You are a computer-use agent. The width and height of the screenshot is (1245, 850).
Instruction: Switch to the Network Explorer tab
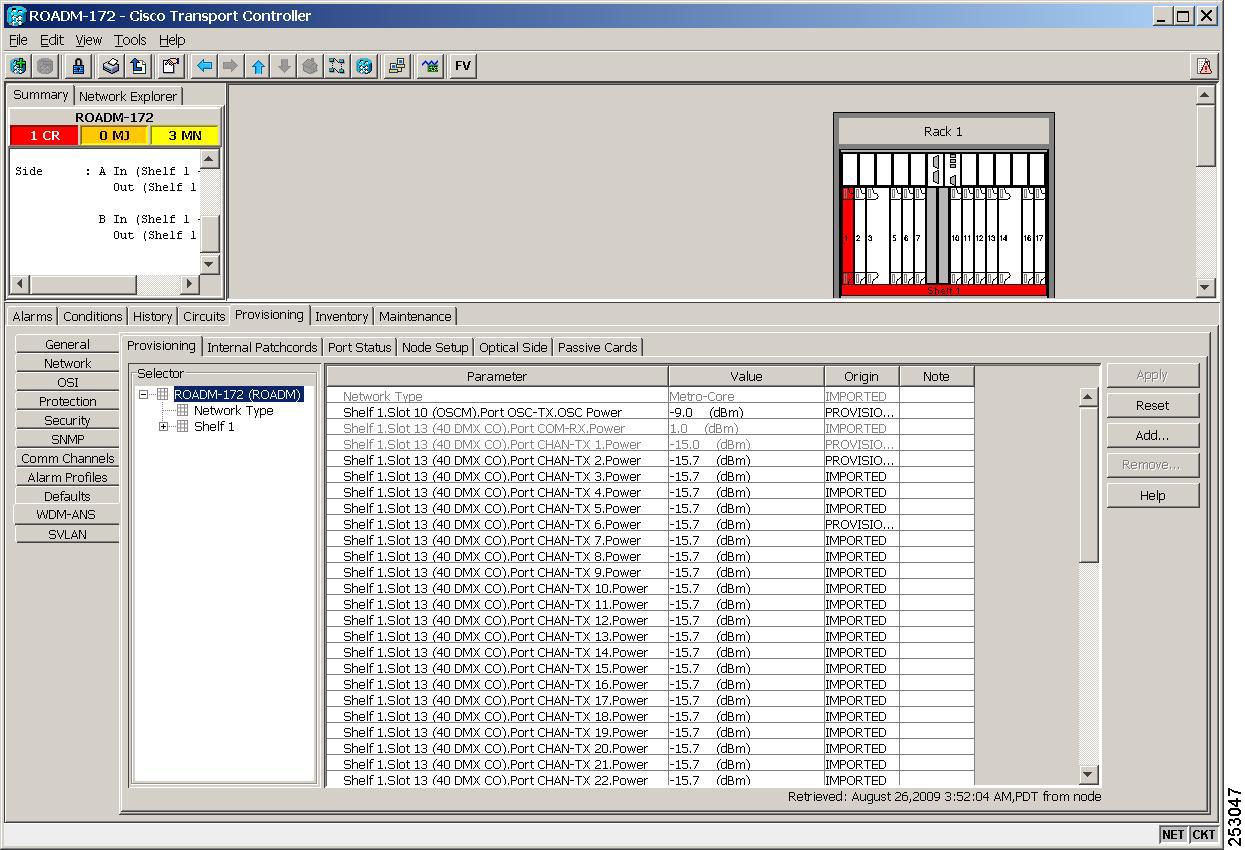128,96
